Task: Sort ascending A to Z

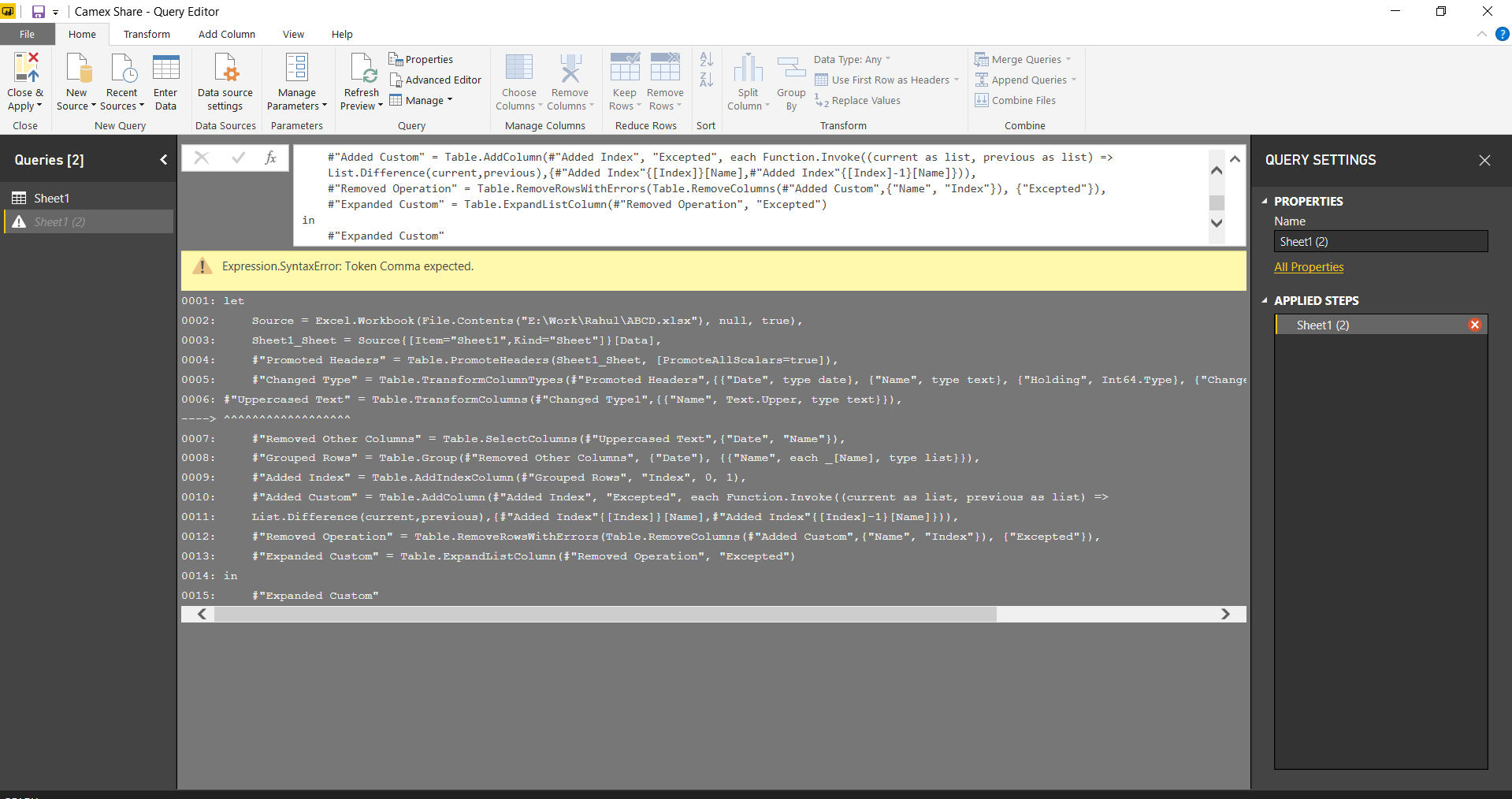Action: [706, 59]
